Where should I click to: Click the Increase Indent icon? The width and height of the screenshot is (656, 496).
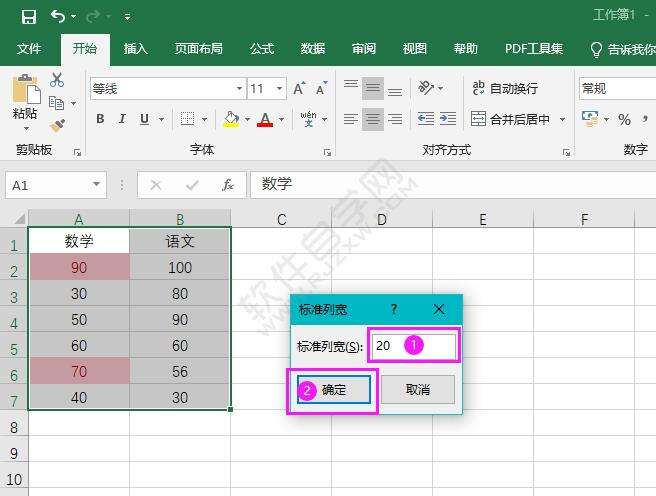coord(448,119)
